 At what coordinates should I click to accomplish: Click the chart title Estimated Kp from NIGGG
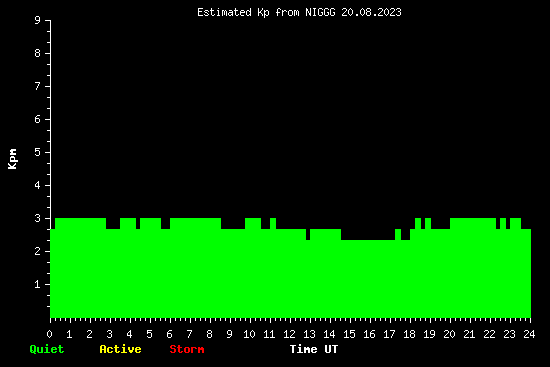point(266,12)
